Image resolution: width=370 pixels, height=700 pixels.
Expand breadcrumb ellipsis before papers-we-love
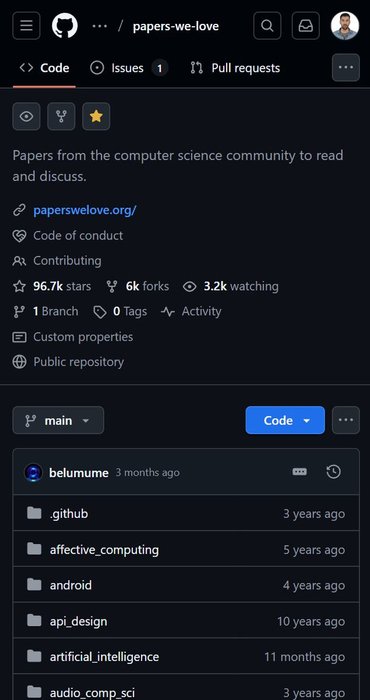(x=100, y=26)
